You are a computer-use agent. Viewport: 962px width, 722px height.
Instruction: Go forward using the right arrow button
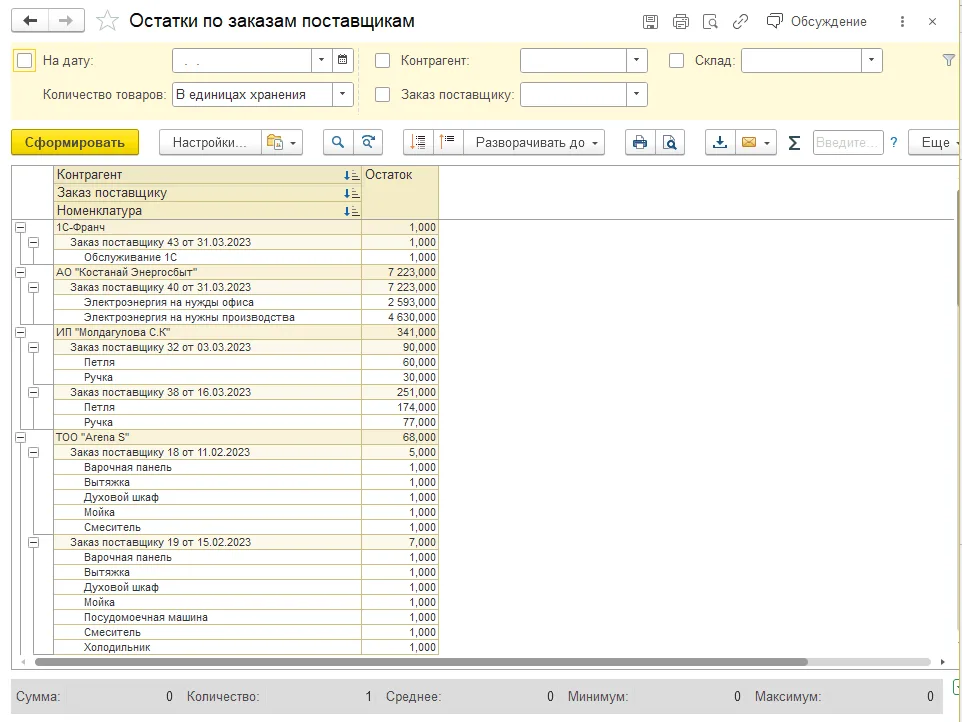coord(66,21)
